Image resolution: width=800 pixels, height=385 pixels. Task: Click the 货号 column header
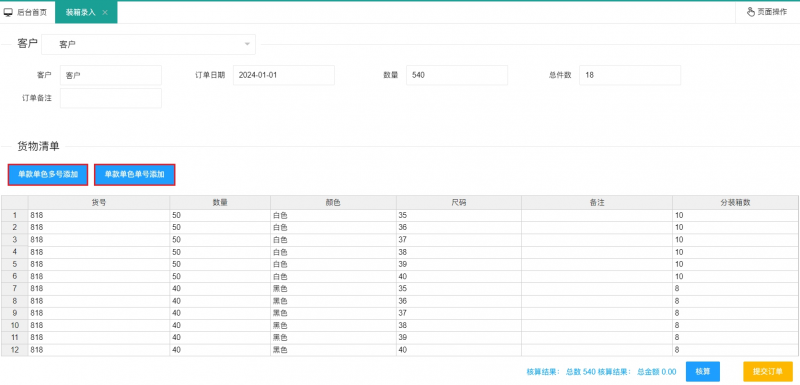[x=99, y=202]
